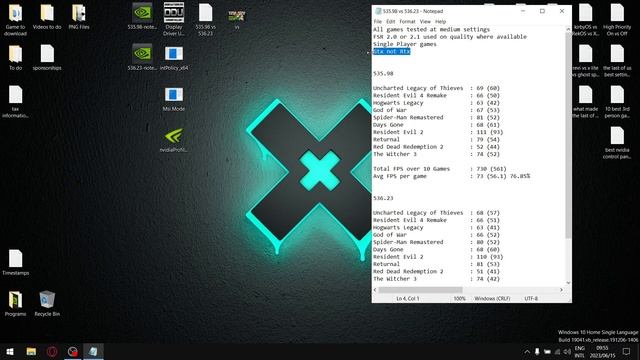Open the 'PNG Files' folder on desktop

tap(79, 17)
